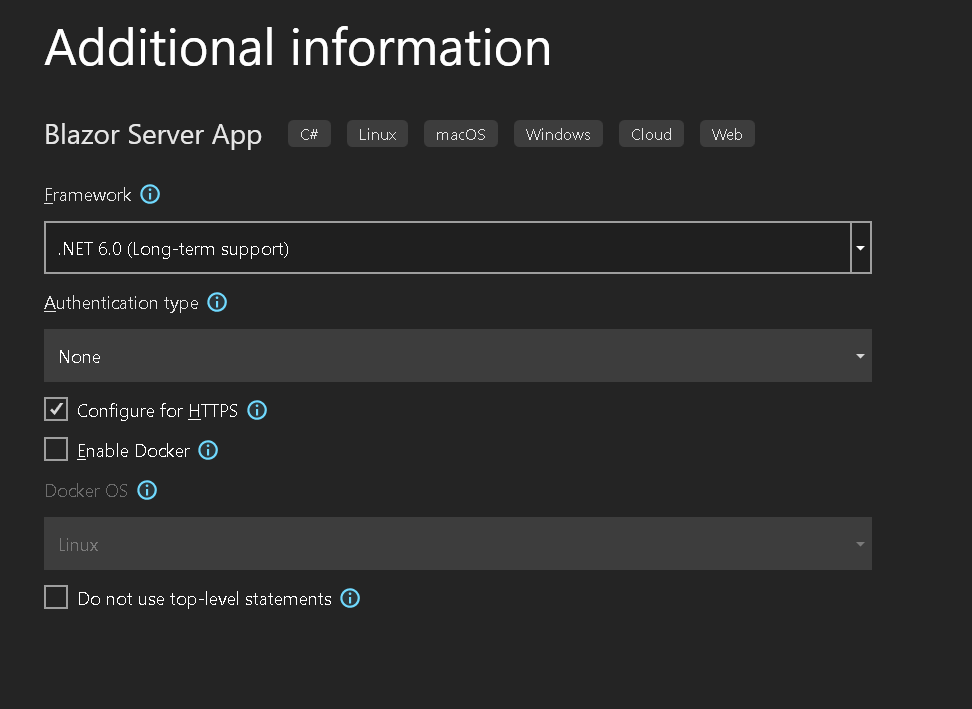Click the C# tag

click(309, 134)
